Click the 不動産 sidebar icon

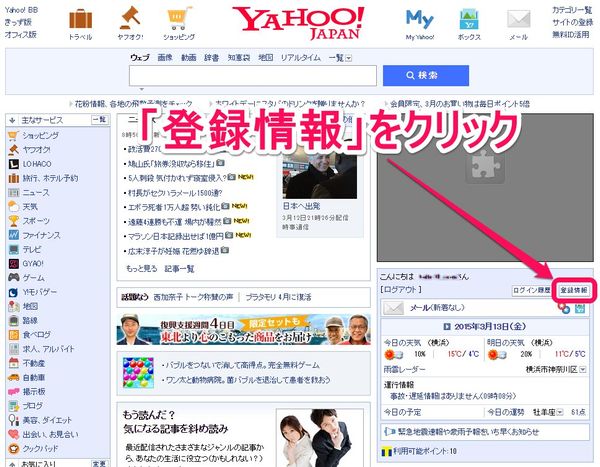[x=13, y=363]
